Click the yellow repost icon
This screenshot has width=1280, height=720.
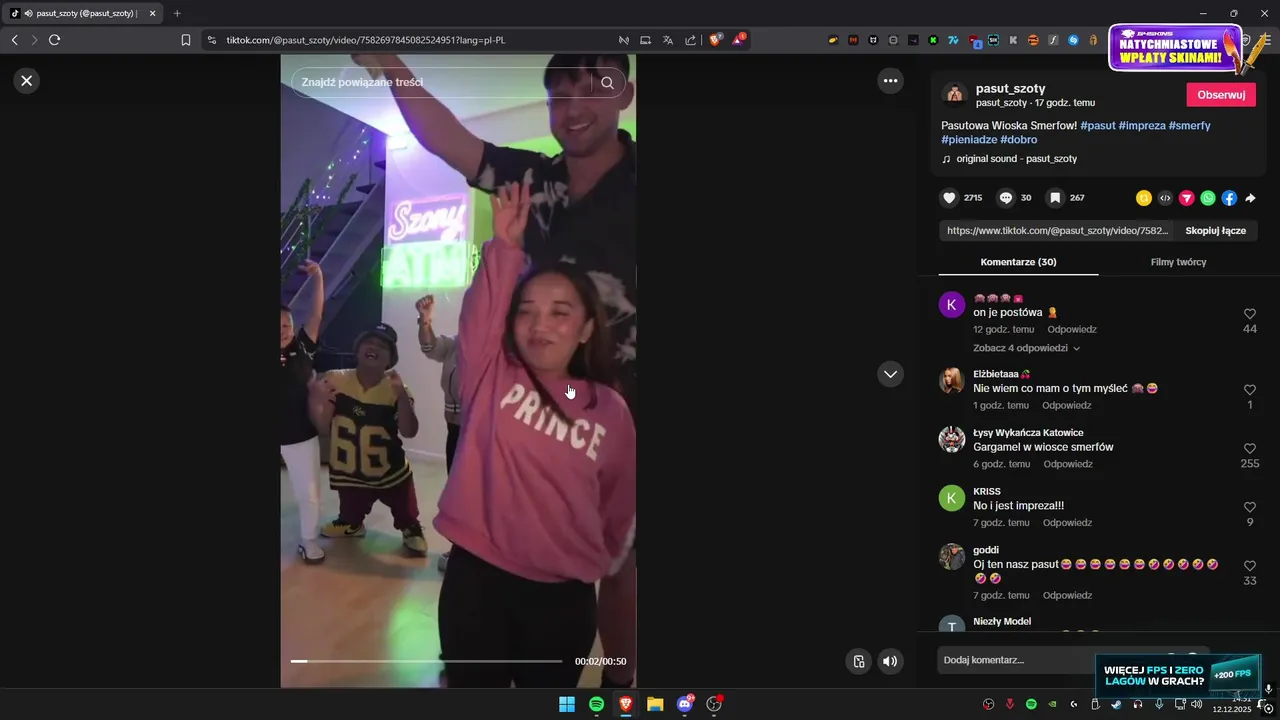pos(1144,198)
